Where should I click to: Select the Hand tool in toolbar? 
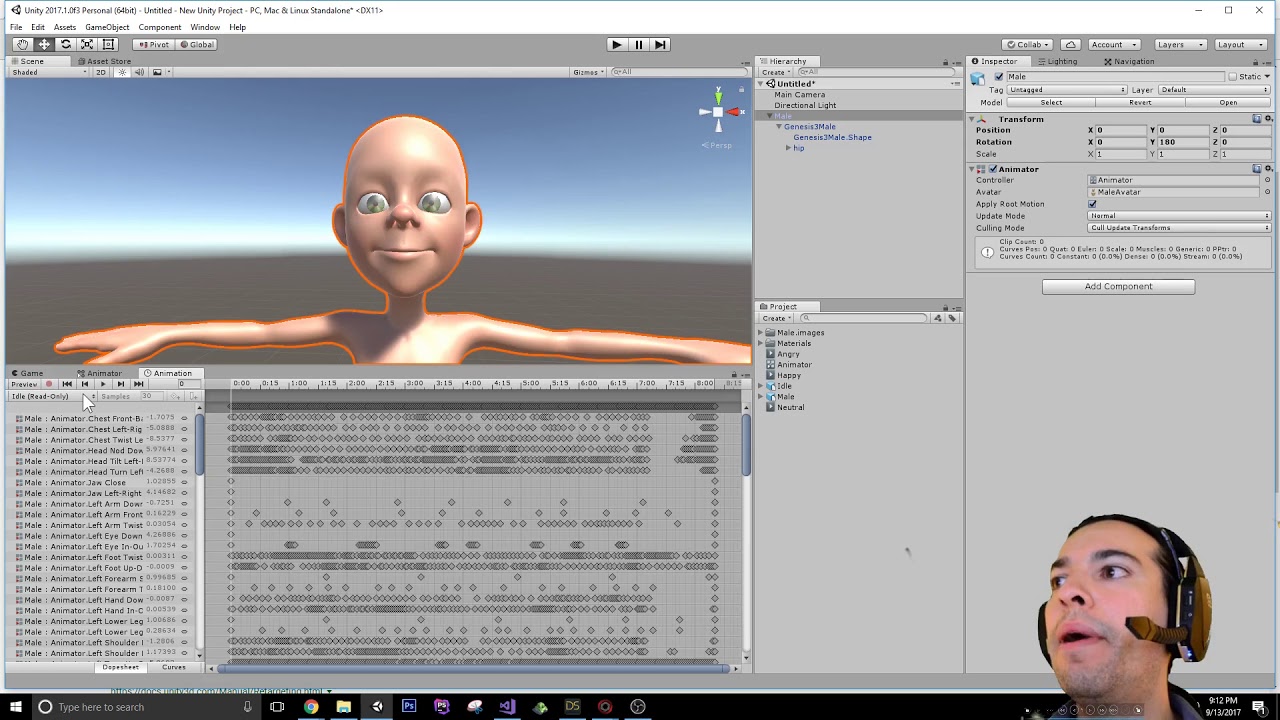tap(22, 44)
